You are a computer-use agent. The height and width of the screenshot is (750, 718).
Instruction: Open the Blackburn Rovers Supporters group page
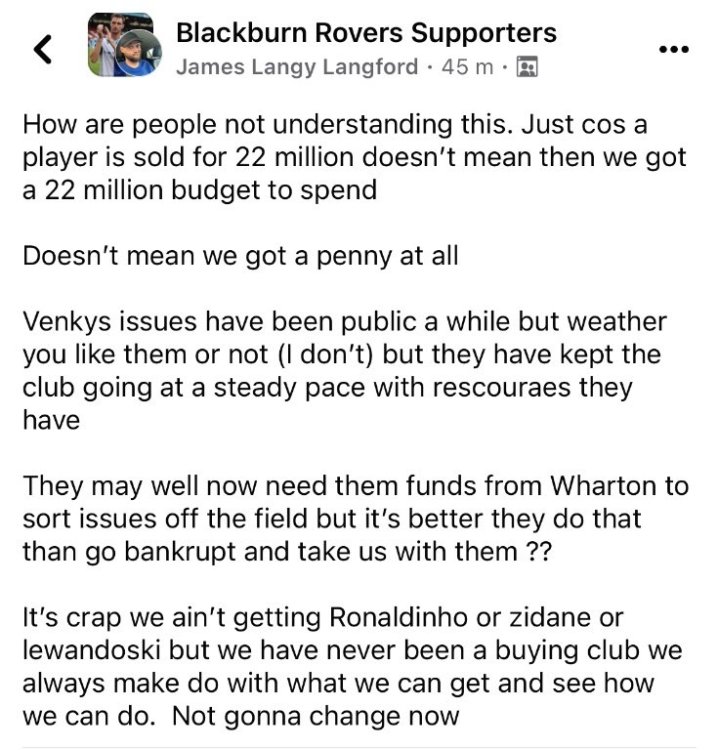coord(366,33)
